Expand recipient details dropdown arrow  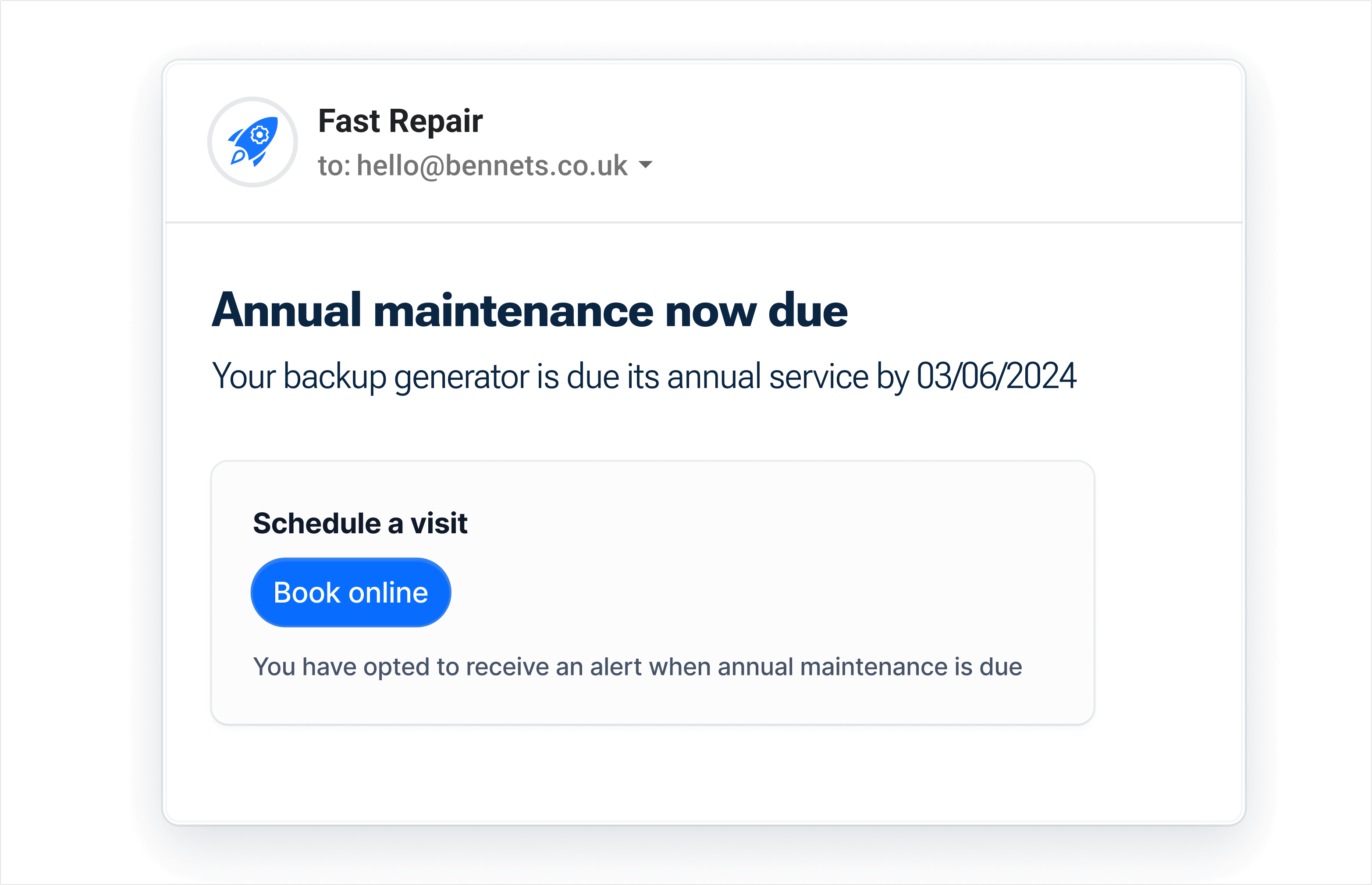tap(645, 165)
